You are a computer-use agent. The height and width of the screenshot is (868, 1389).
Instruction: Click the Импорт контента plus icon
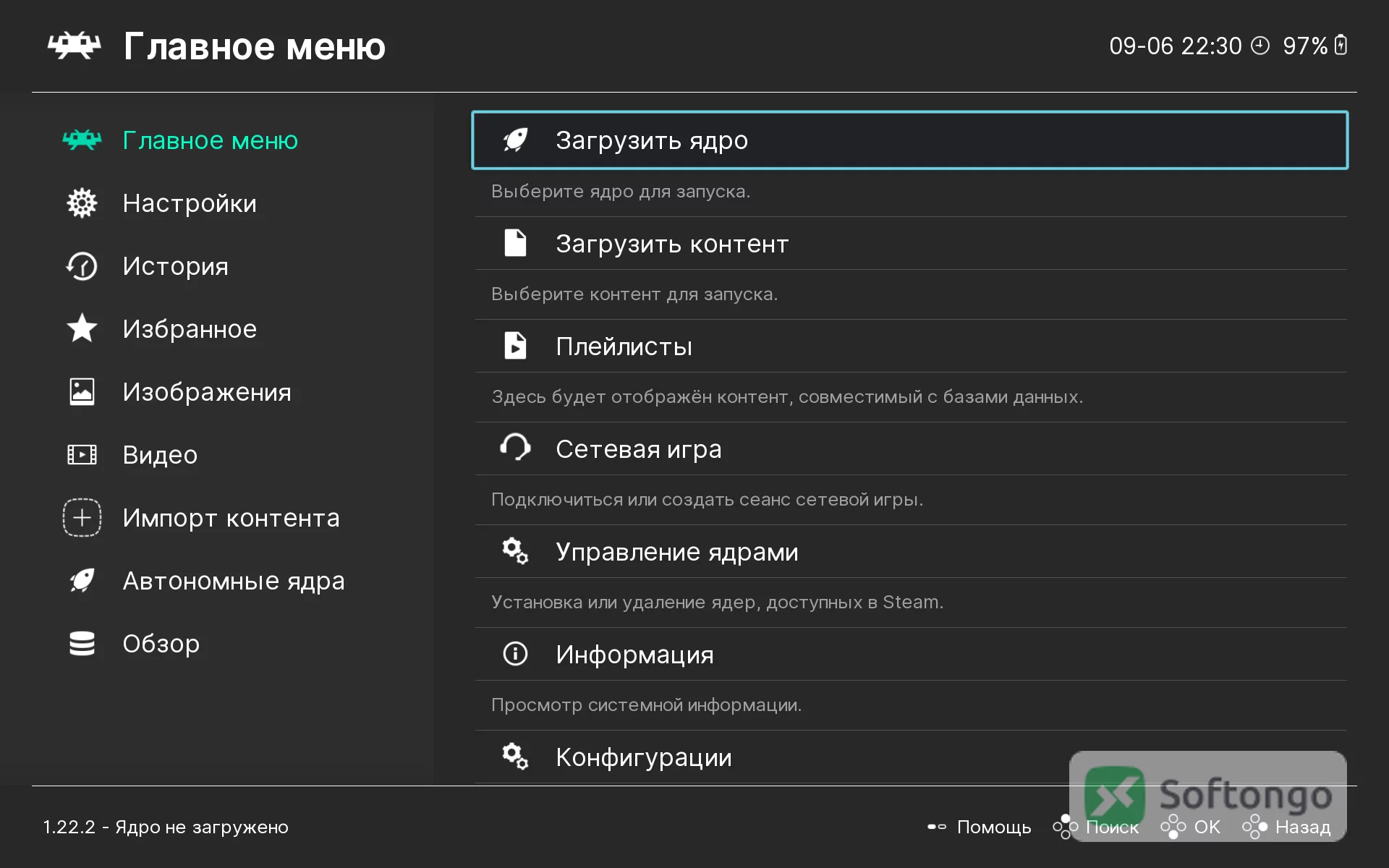82,517
